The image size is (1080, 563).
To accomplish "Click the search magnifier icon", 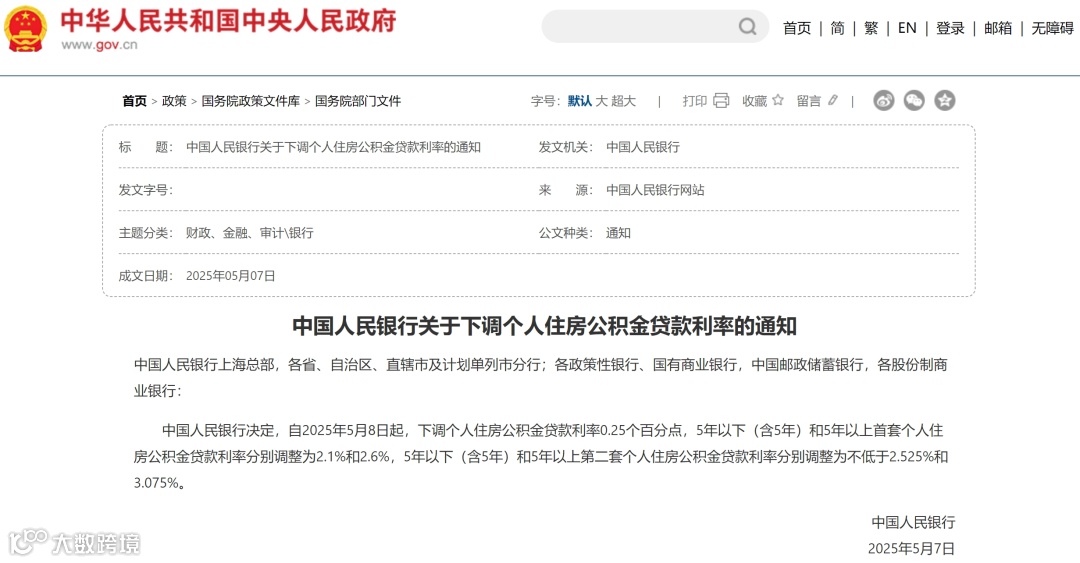I will pos(747,27).
